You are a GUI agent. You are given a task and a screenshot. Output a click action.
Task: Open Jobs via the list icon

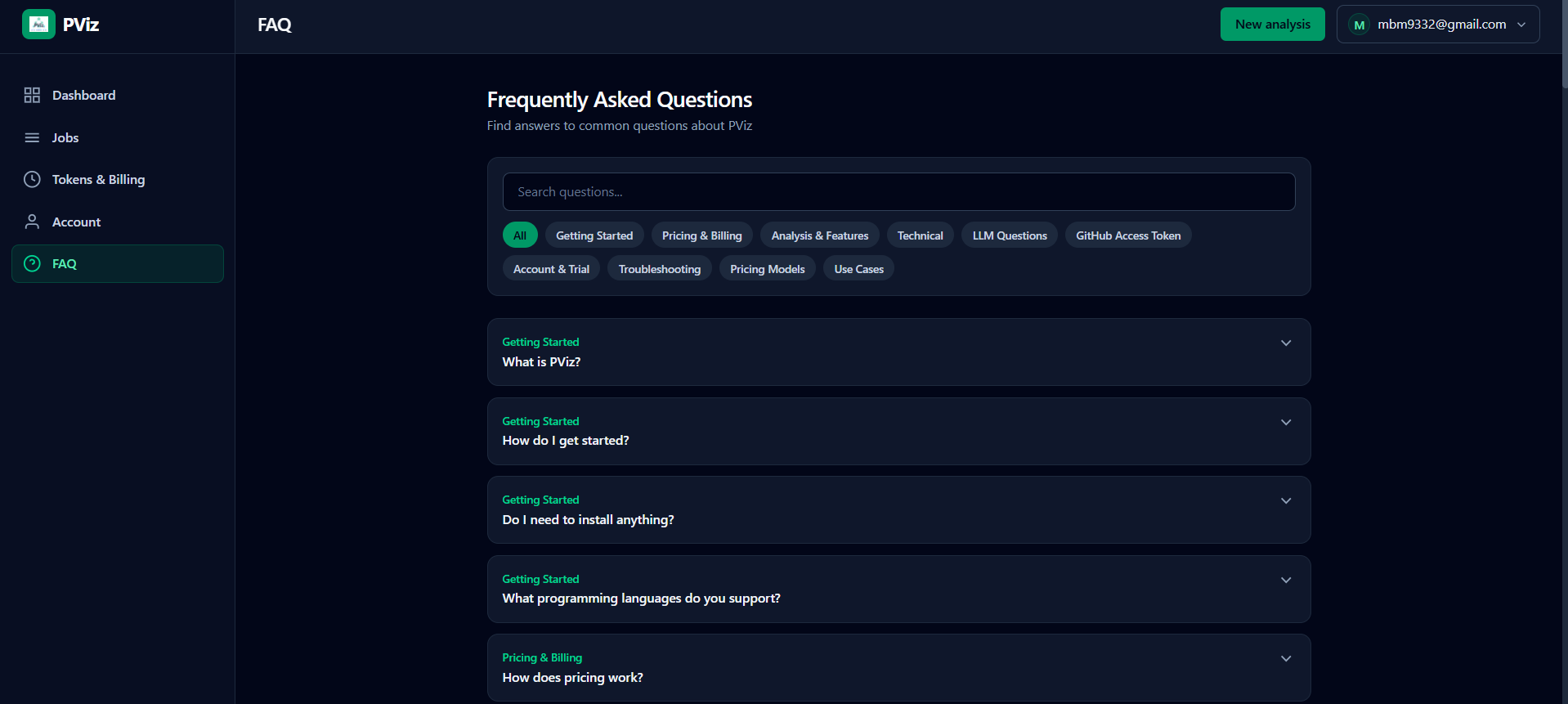tap(32, 137)
